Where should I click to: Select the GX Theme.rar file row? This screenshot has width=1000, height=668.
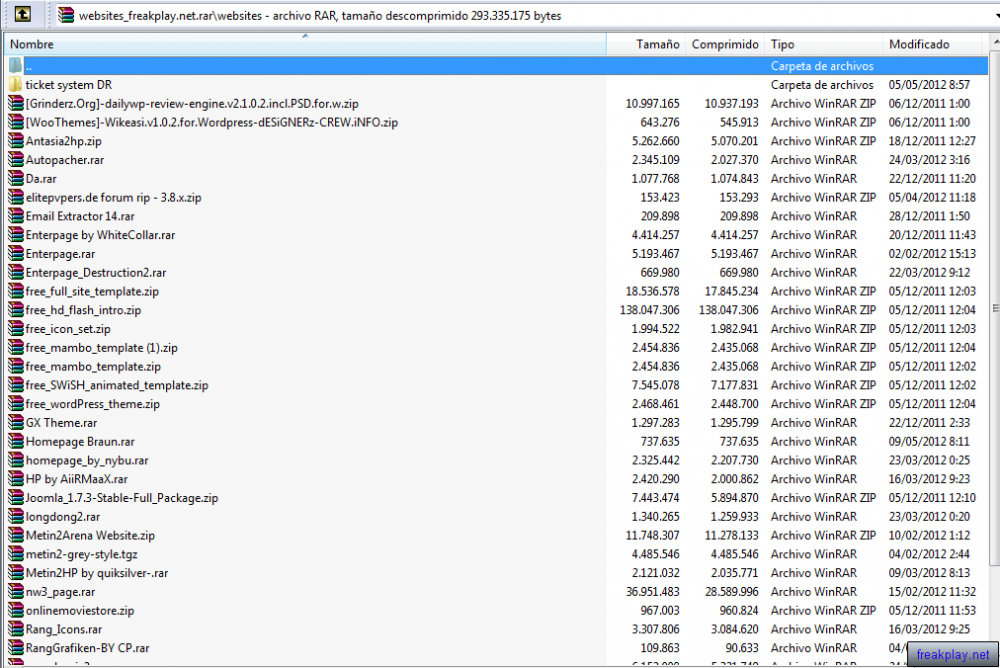point(496,422)
